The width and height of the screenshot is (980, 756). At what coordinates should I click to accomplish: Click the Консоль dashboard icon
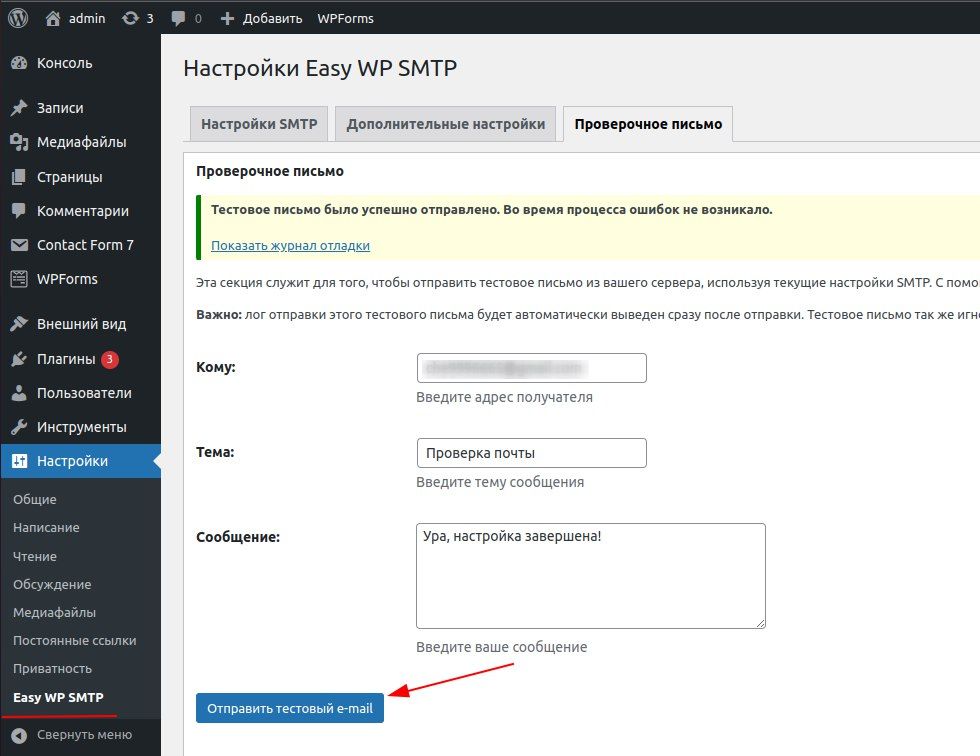19,62
